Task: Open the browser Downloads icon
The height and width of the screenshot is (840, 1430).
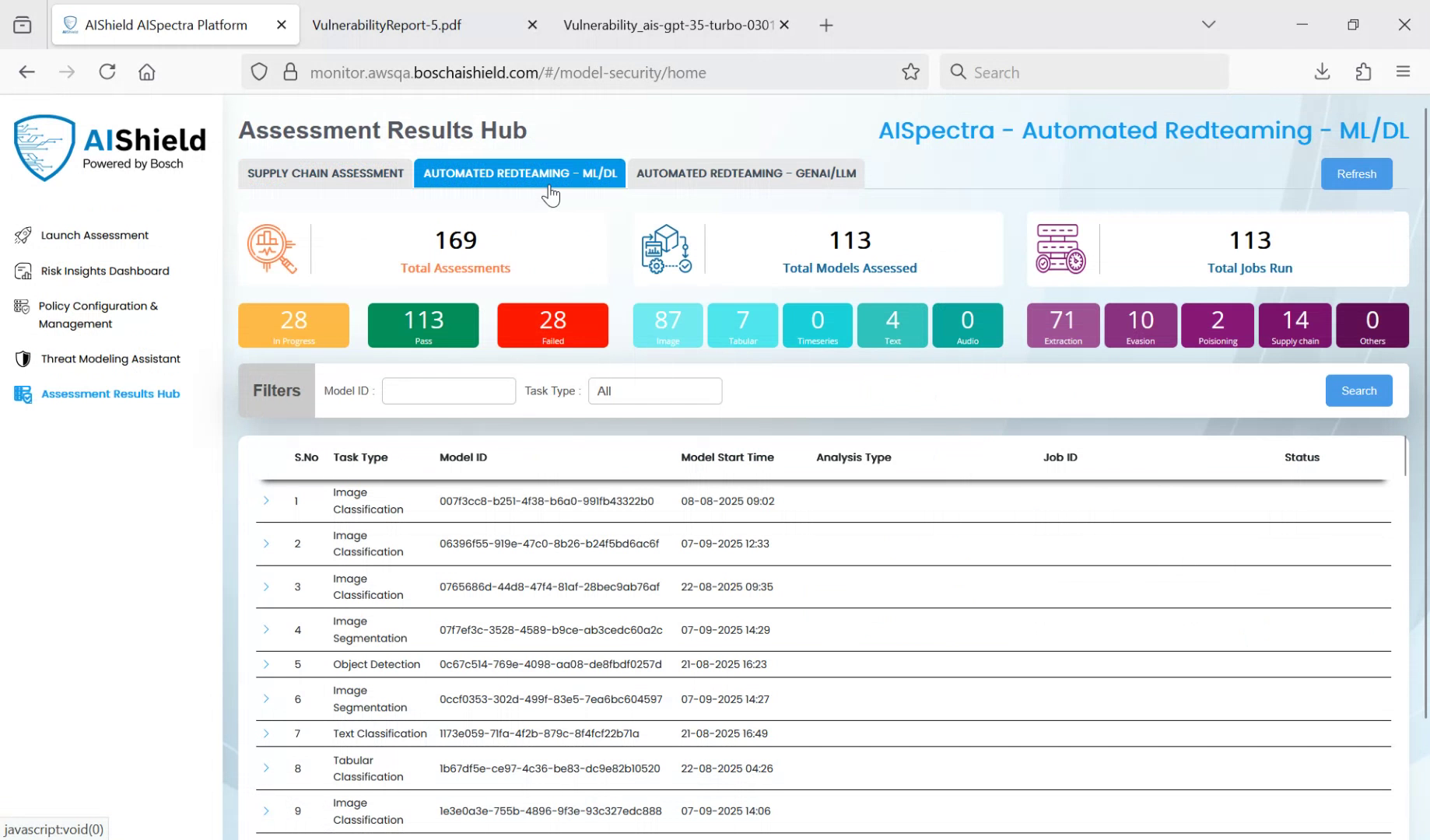Action: [1321, 72]
